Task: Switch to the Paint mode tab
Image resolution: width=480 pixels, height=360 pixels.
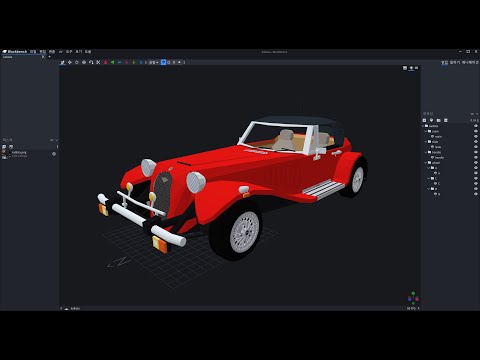Action: tap(455, 62)
